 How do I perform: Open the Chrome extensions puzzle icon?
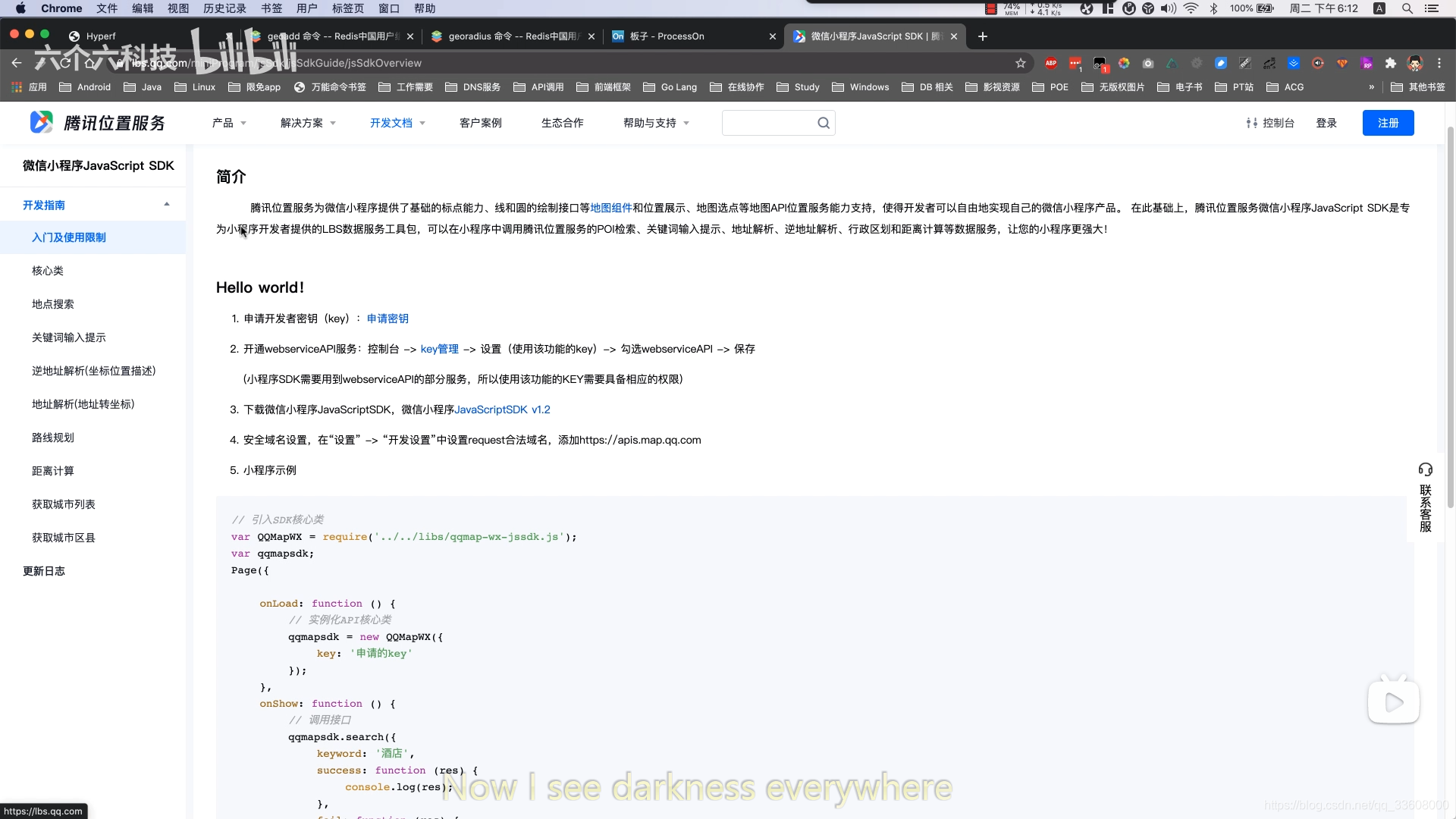tap(1390, 63)
